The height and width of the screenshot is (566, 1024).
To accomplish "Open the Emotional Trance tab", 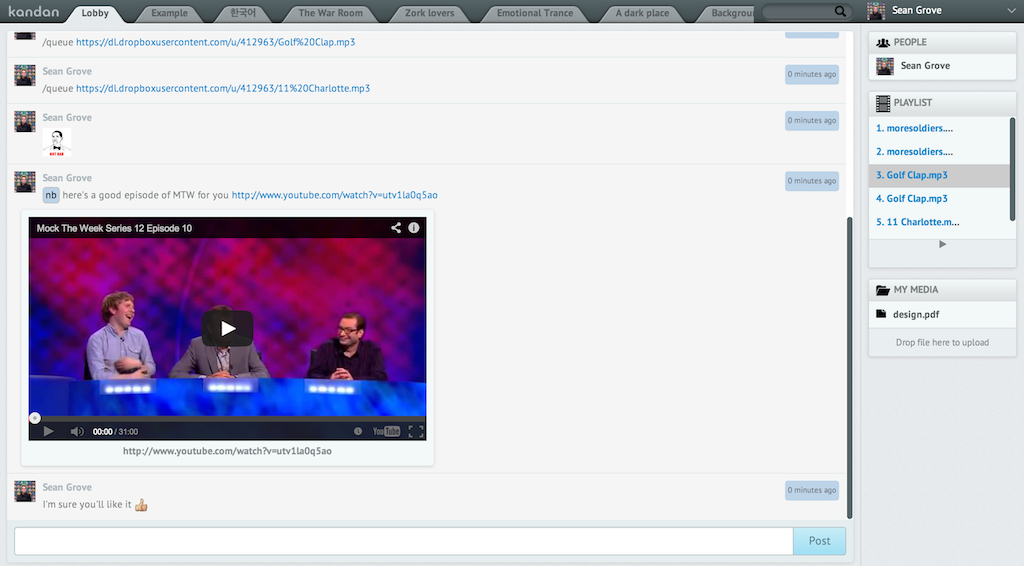I will point(535,13).
